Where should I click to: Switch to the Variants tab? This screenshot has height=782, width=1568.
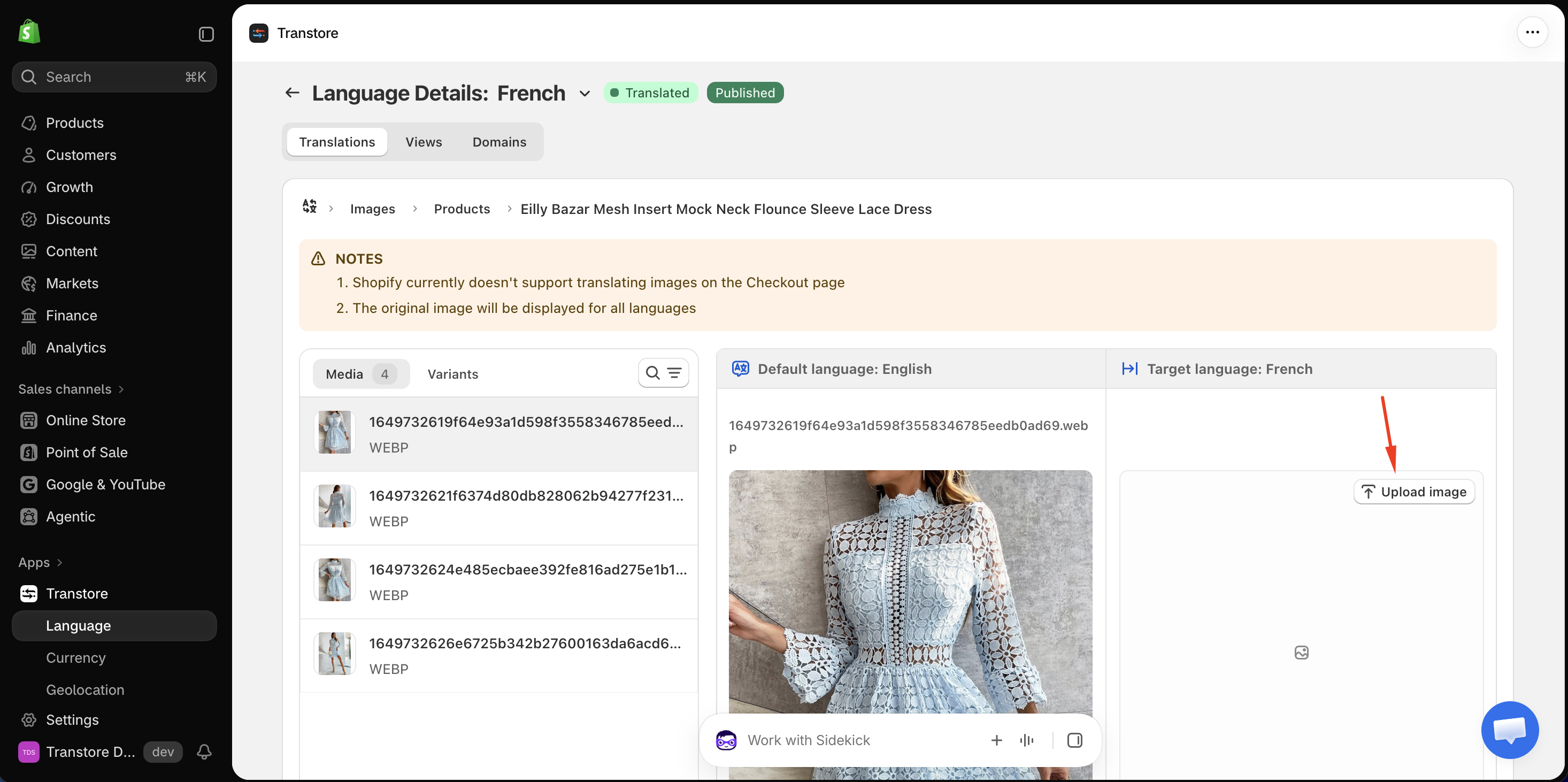452,374
